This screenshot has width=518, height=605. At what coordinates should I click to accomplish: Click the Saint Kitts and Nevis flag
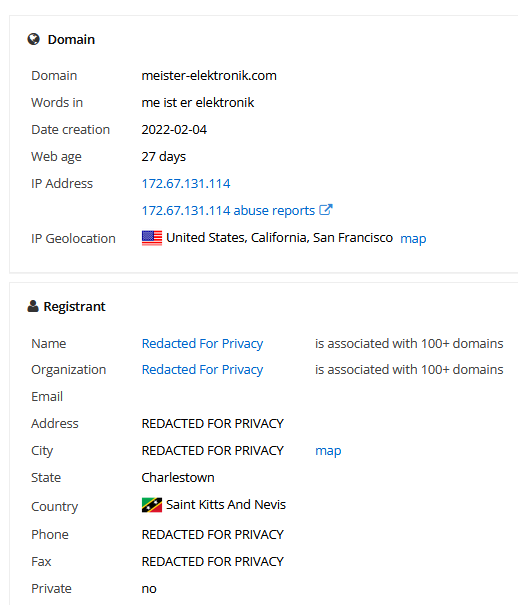point(152,505)
